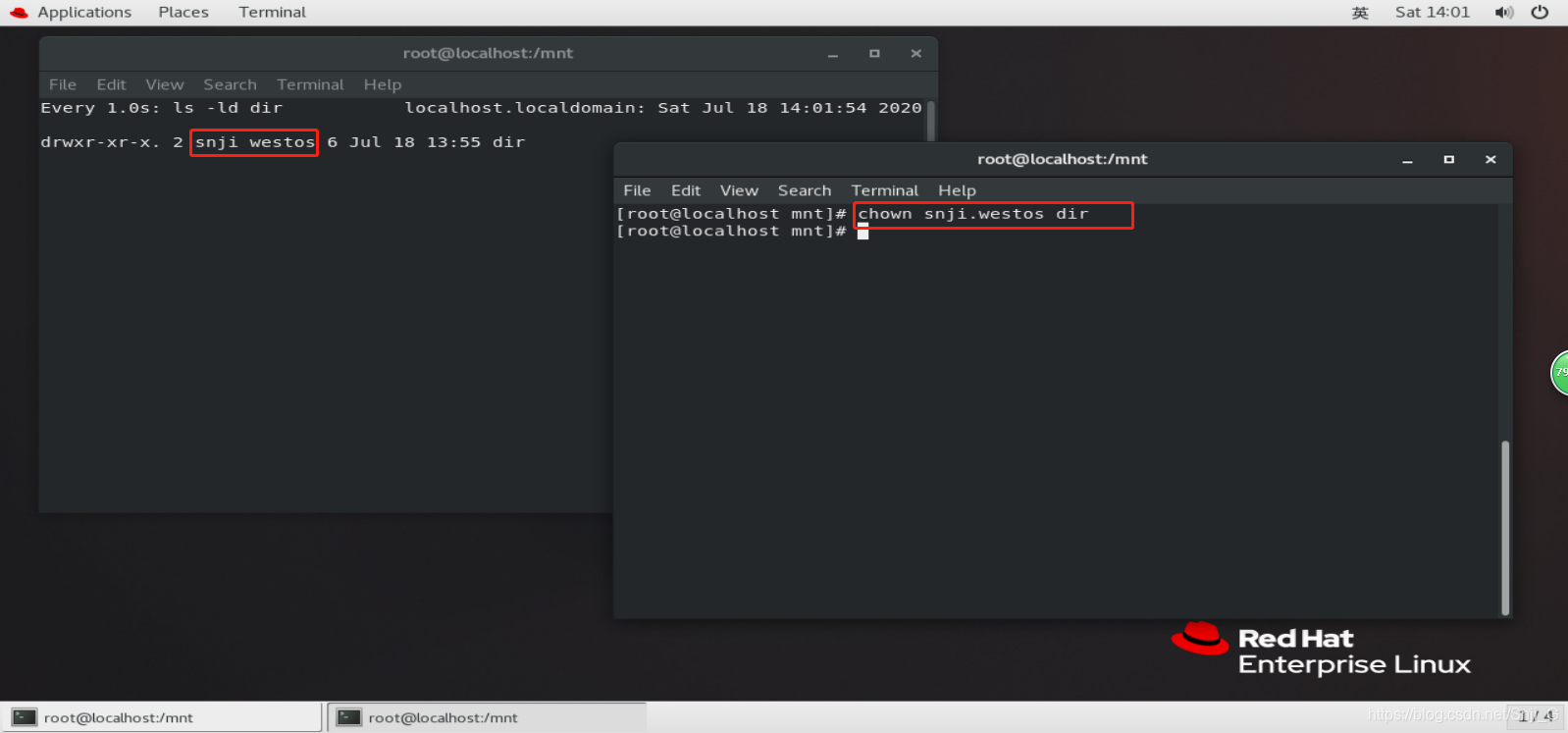Maximize the back terminal window
The width and height of the screenshot is (1568, 733).
[x=874, y=53]
